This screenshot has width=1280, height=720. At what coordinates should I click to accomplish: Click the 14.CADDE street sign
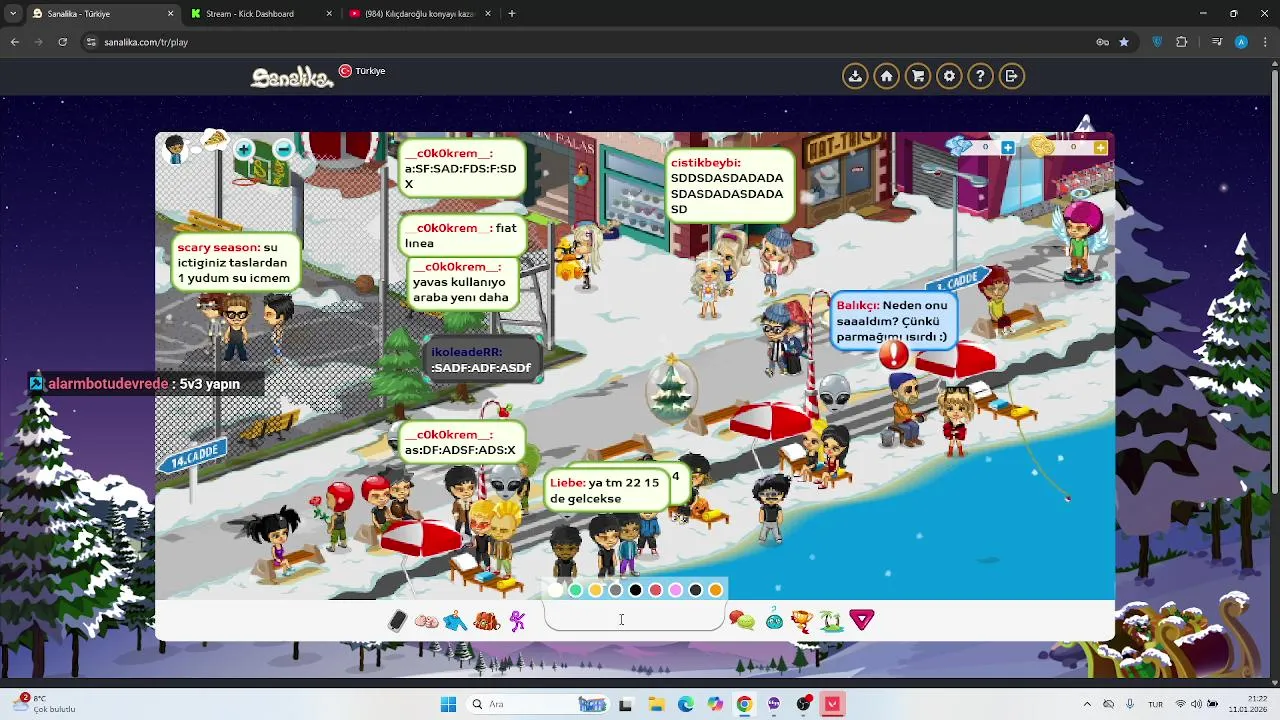click(193, 455)
